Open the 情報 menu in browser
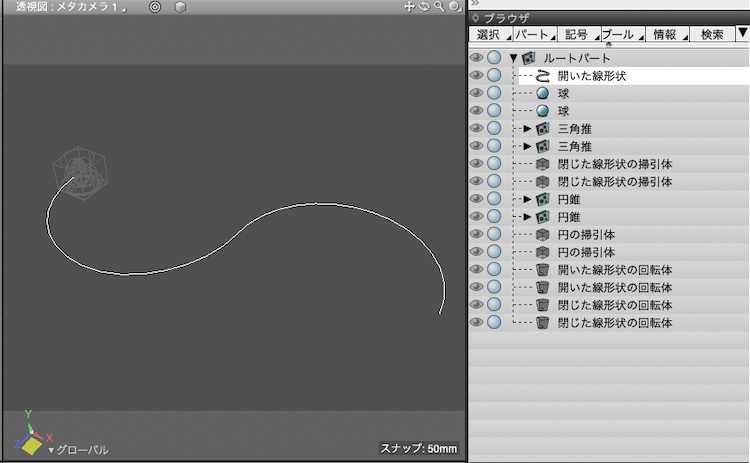750x463 pixels. (x=664, y=35)
